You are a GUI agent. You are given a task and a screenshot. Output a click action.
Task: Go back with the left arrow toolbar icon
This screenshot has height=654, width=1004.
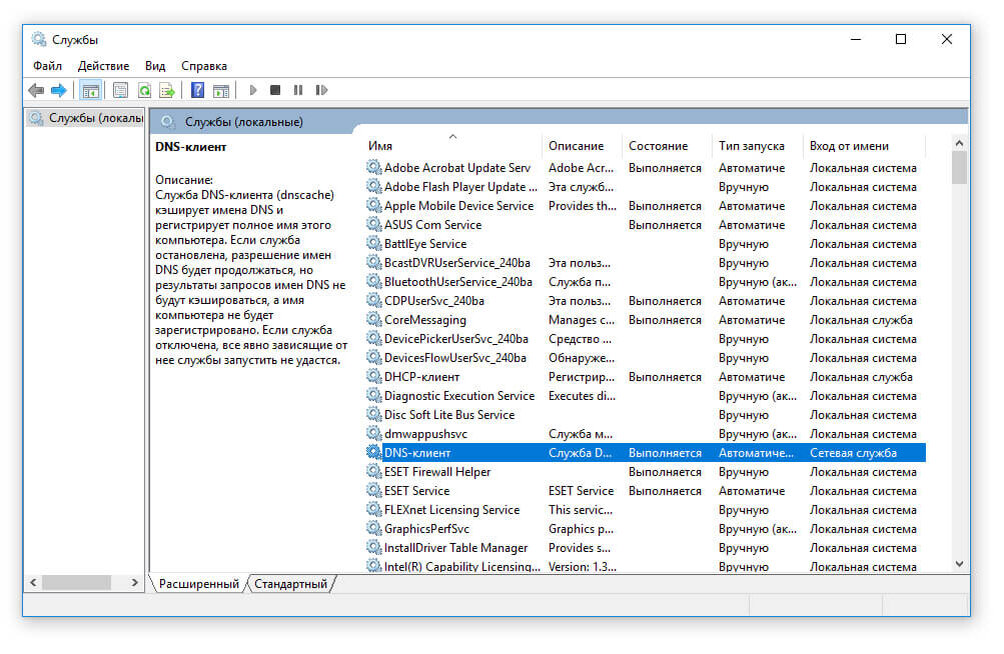coord(36,90)
